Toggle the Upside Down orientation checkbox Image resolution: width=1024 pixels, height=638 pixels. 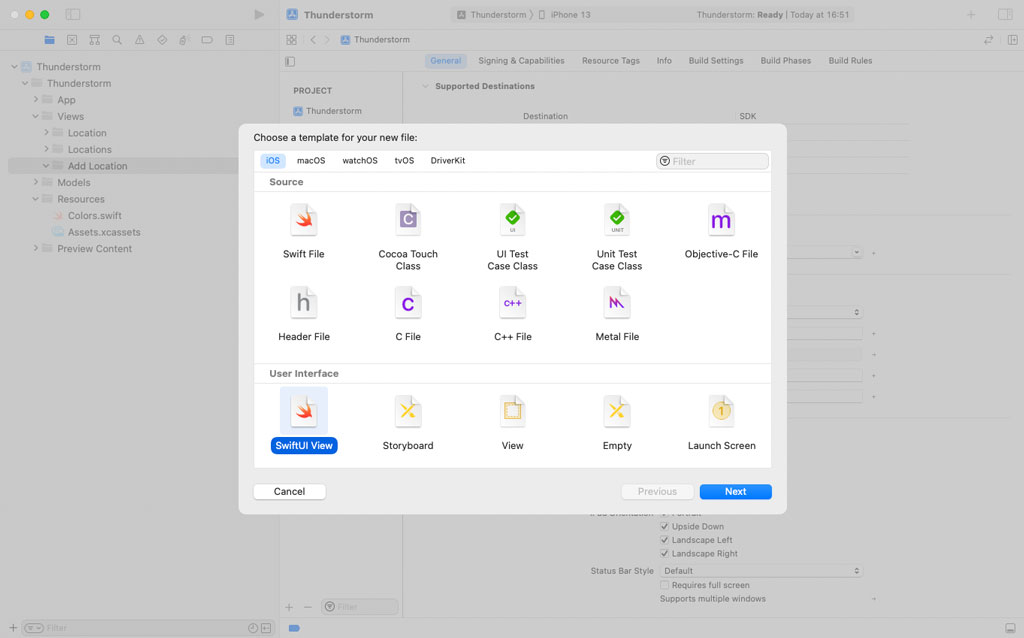(x=664, y=526)
